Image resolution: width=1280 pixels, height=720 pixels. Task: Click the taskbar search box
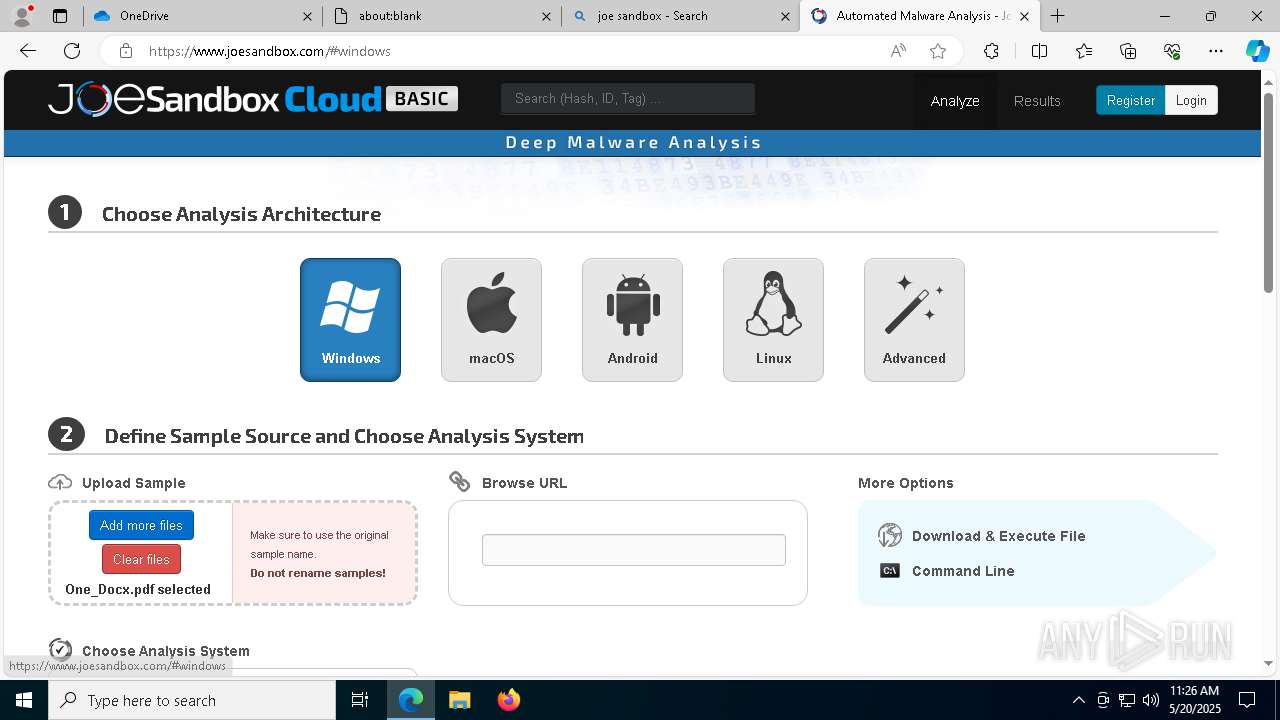pos(192,700)
